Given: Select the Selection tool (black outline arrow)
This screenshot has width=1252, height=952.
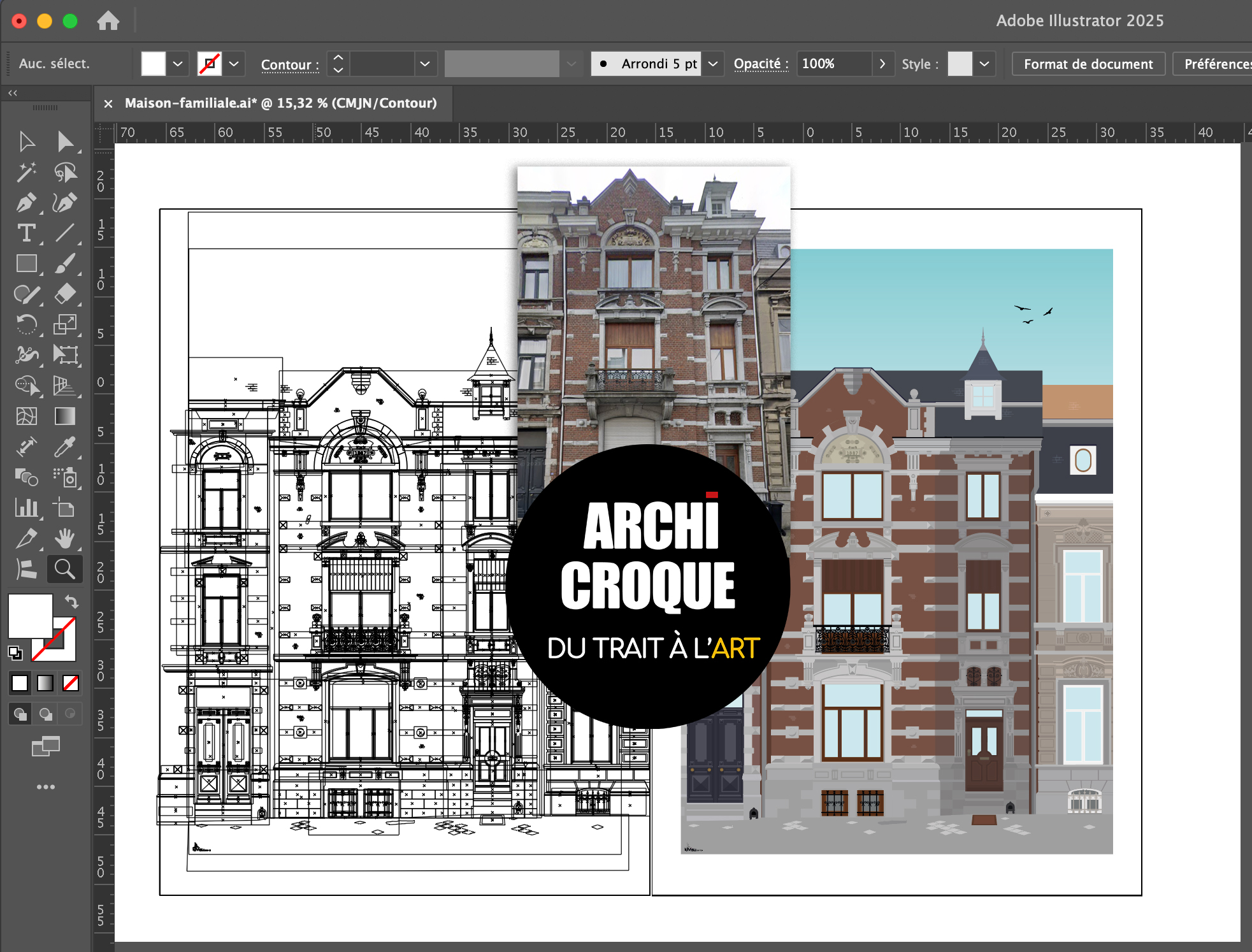Looking at the screenshot, I should [x=26, y=141].
